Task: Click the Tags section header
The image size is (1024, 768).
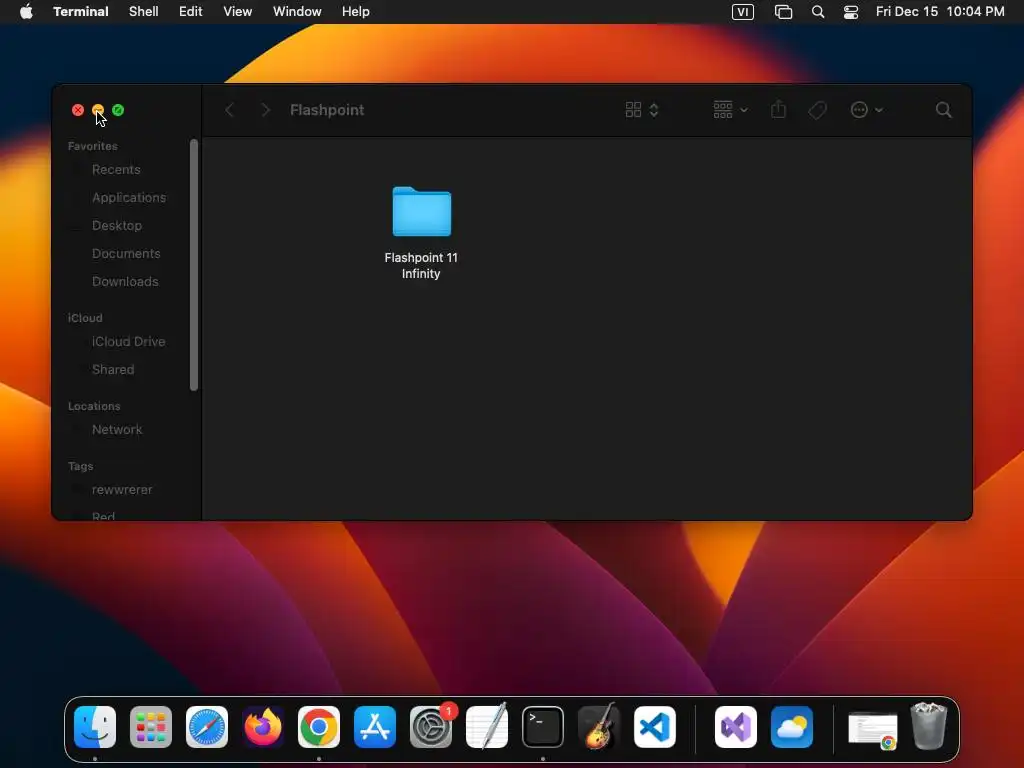Action: pos(80,466)
